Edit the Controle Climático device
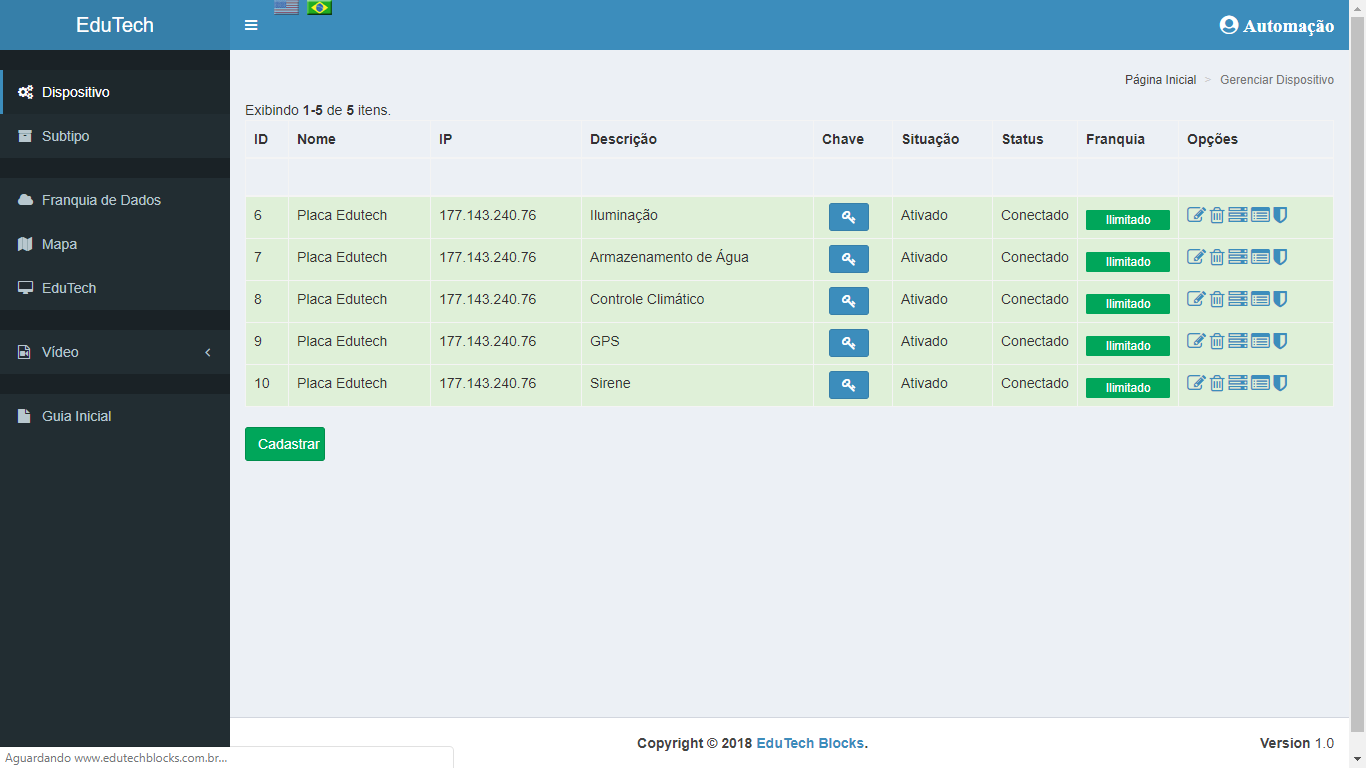This screenshot has width=1366, height=768. point(1196,299)
